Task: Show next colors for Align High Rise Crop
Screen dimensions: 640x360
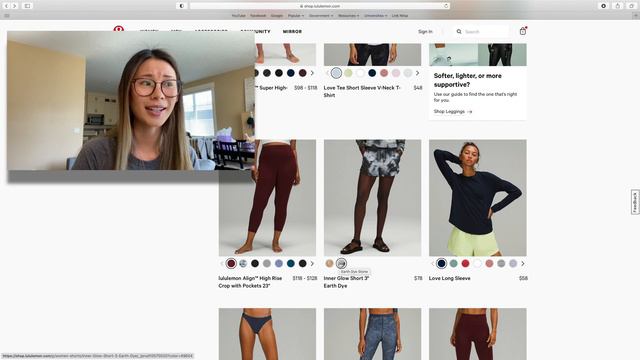Action: [312, 264]
